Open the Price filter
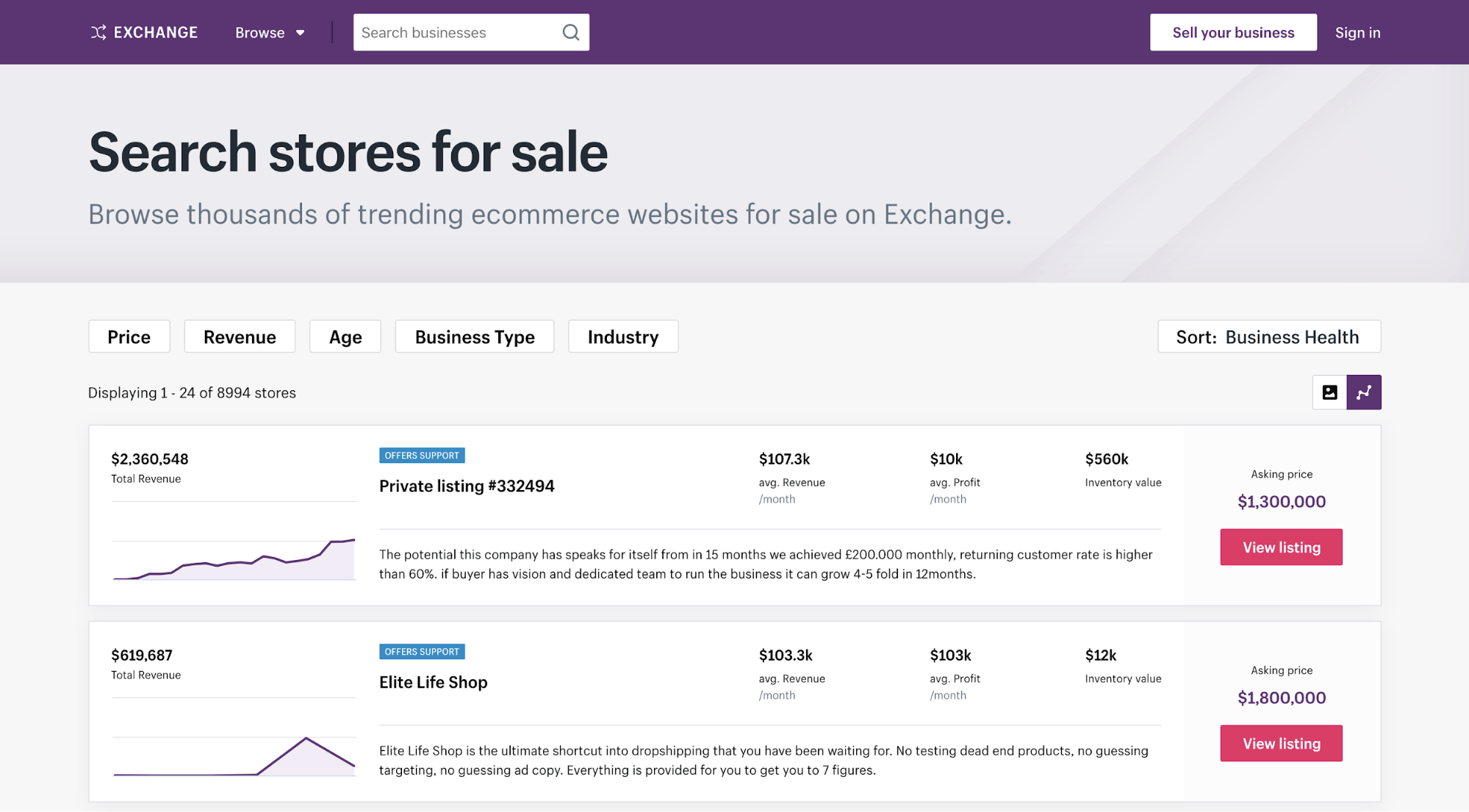This screenshot has height=812, width=1469. (x=129, y=336)
